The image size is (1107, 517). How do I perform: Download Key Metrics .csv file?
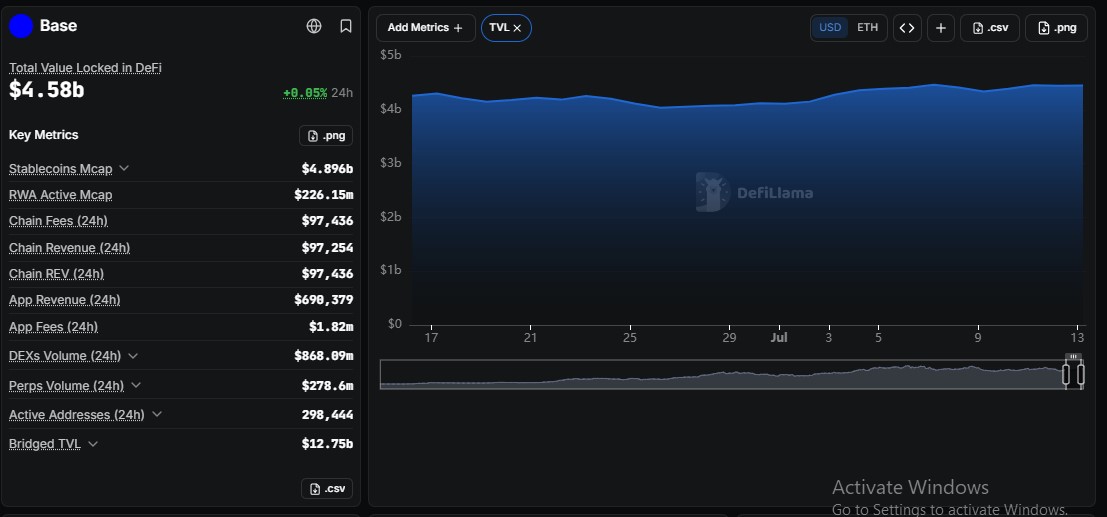(x=326, y=489)
